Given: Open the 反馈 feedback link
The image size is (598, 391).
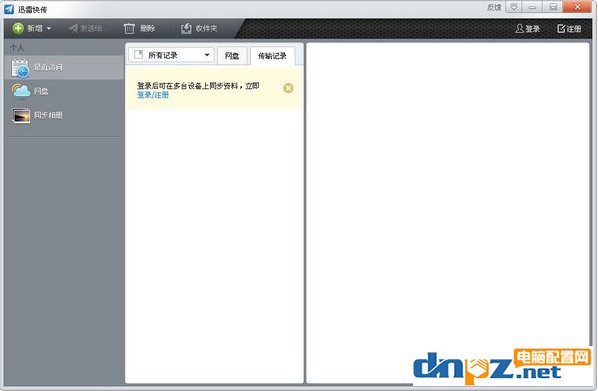Looking at the screenshot, I should click(x=494, y=7).
